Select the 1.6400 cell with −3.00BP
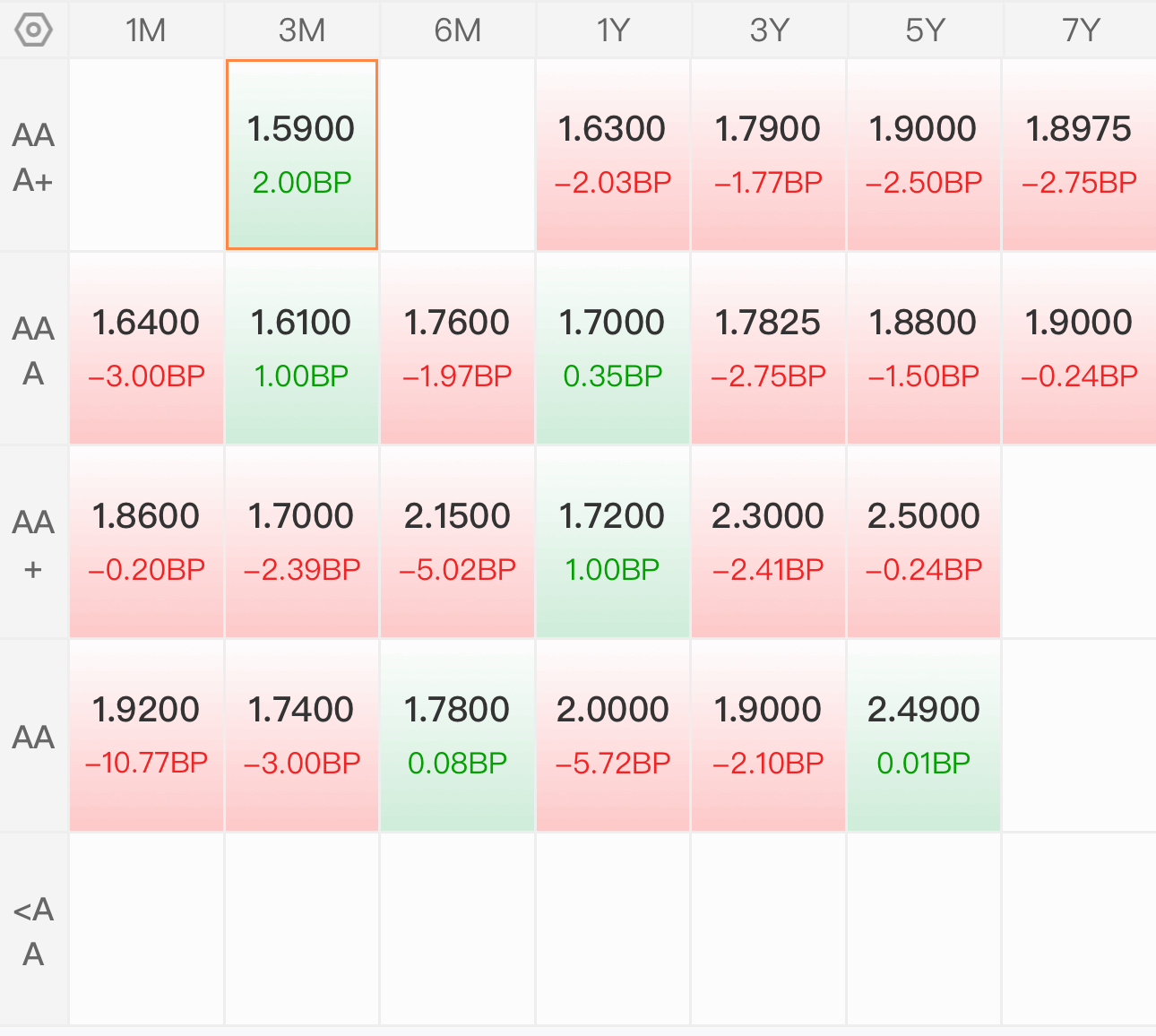Viewport: 1156px width, 1036px height. click(146, 349)
